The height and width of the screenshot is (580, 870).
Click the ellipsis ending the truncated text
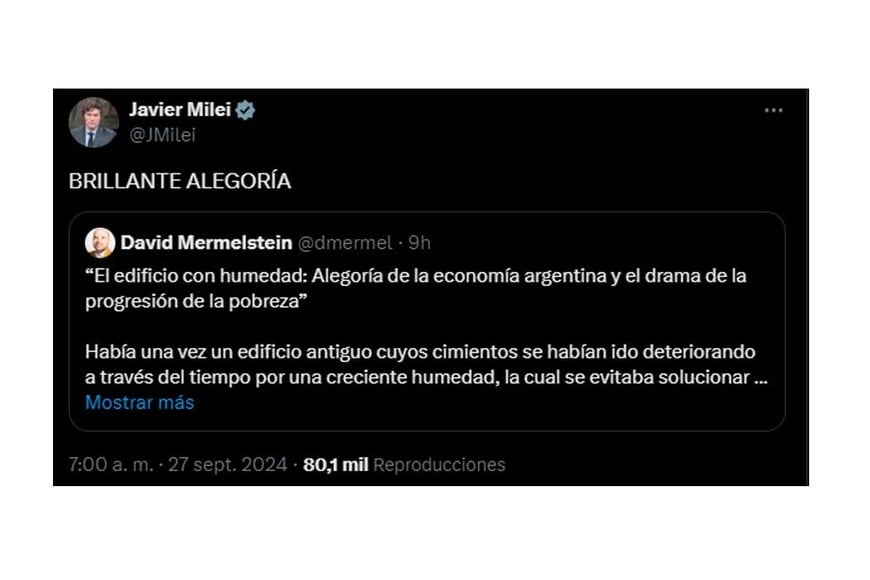point(761,379)
